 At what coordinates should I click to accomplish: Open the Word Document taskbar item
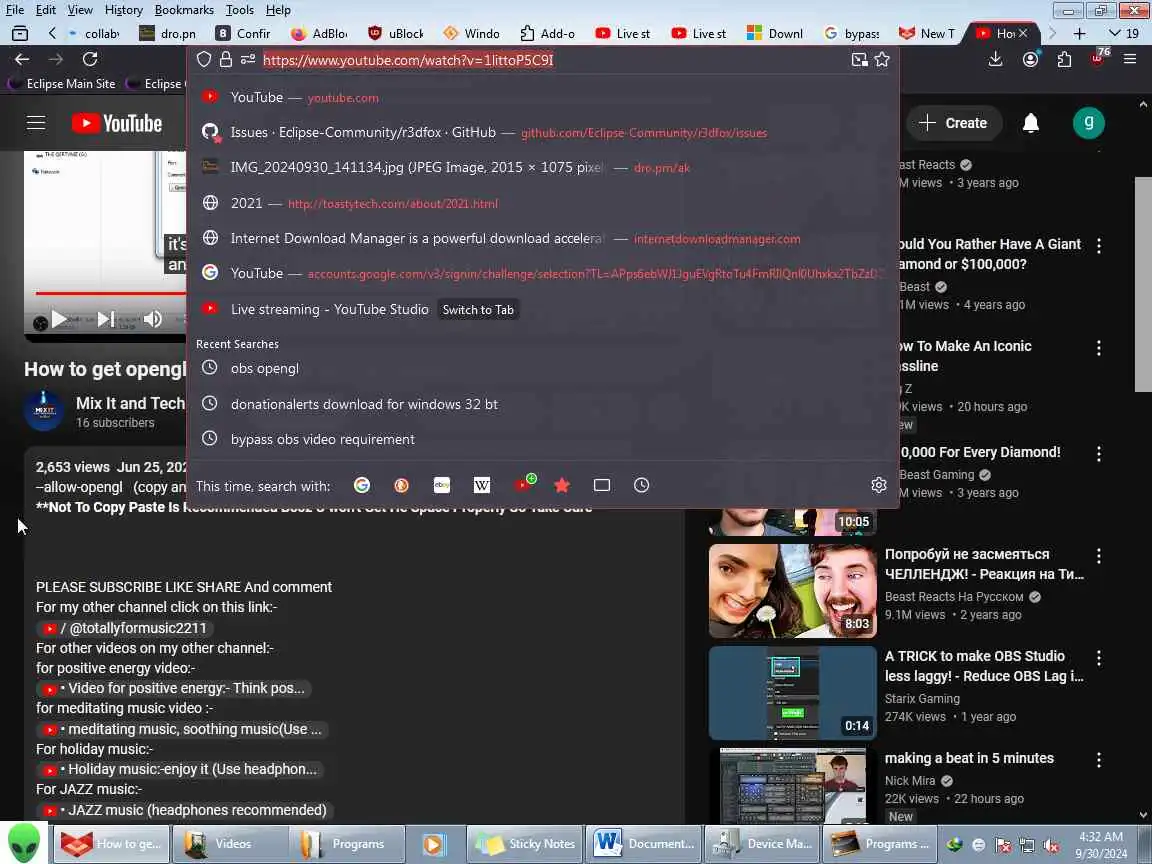pyautogui.click(x=644, y=843)
